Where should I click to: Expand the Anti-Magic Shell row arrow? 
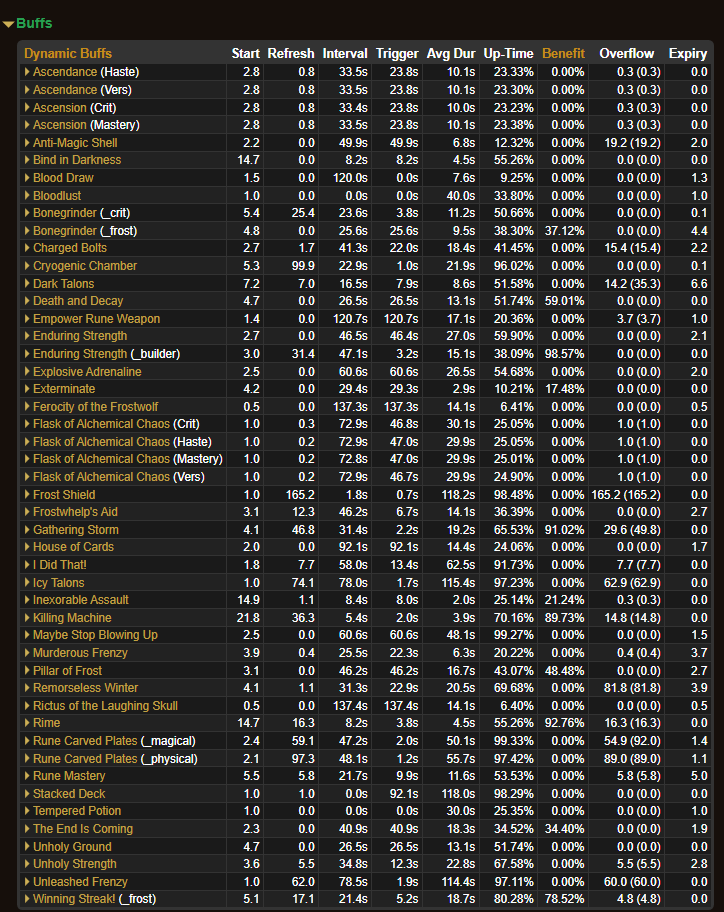coord(27,142)
